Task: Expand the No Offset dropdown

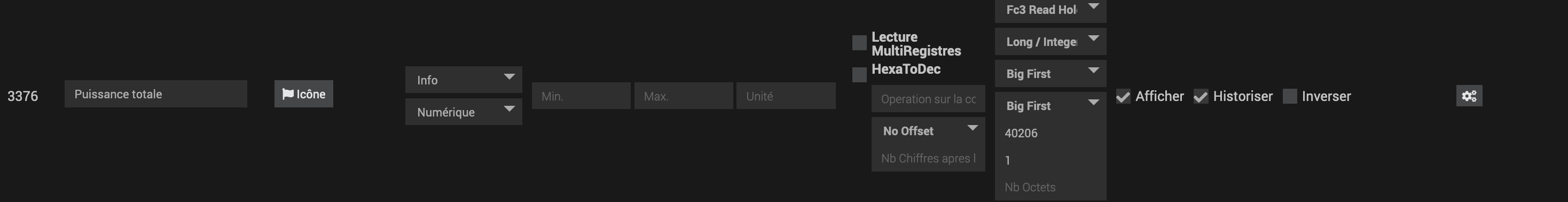Action: [928, 131]
